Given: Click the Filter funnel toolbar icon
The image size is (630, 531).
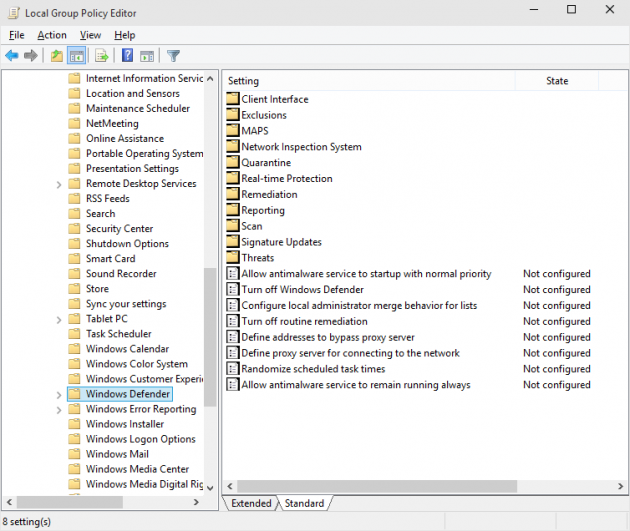Looking at the screenshot, I should 174,55.
